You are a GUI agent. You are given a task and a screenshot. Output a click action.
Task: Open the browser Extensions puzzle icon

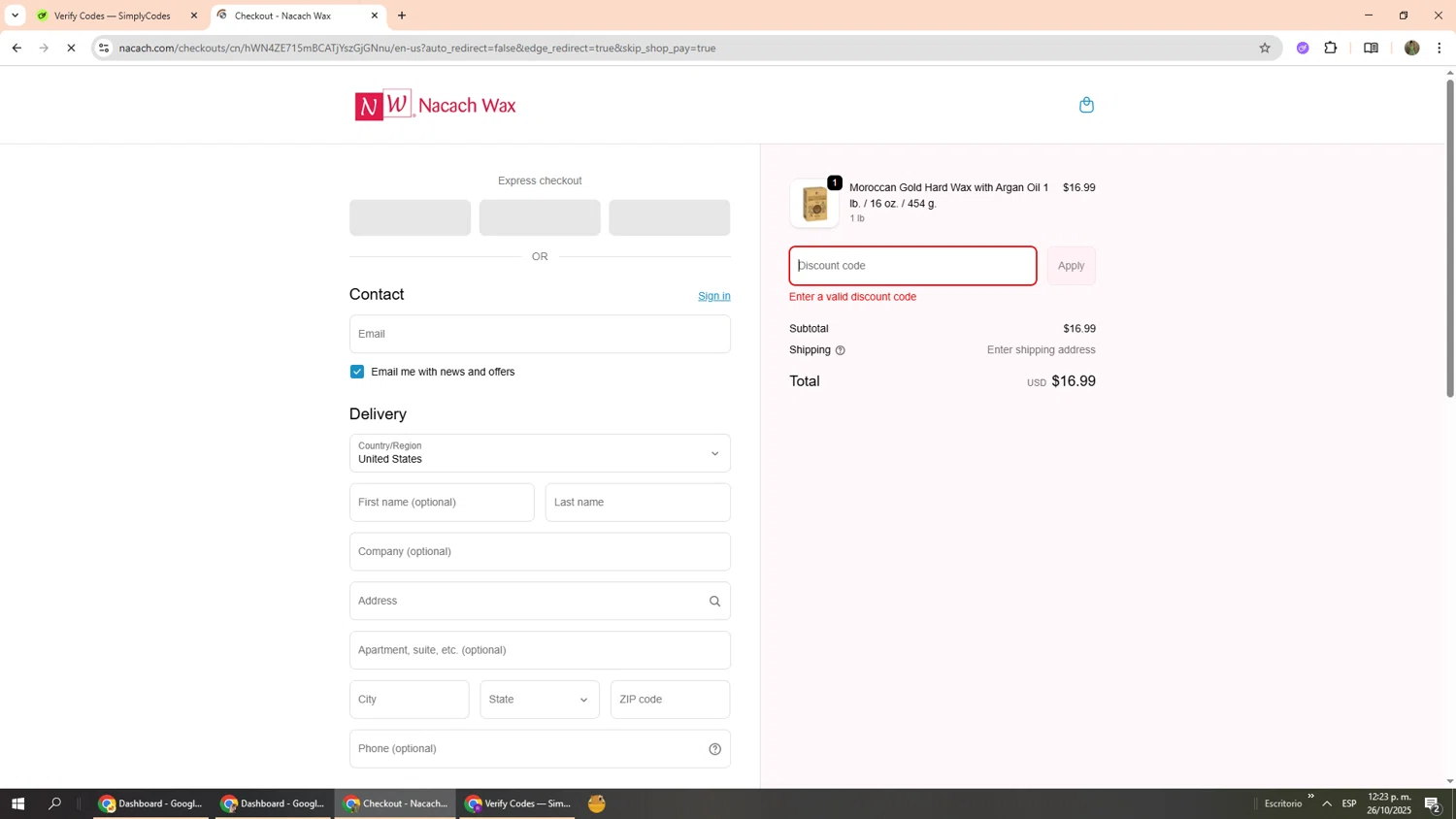[x=1331, y=48]
